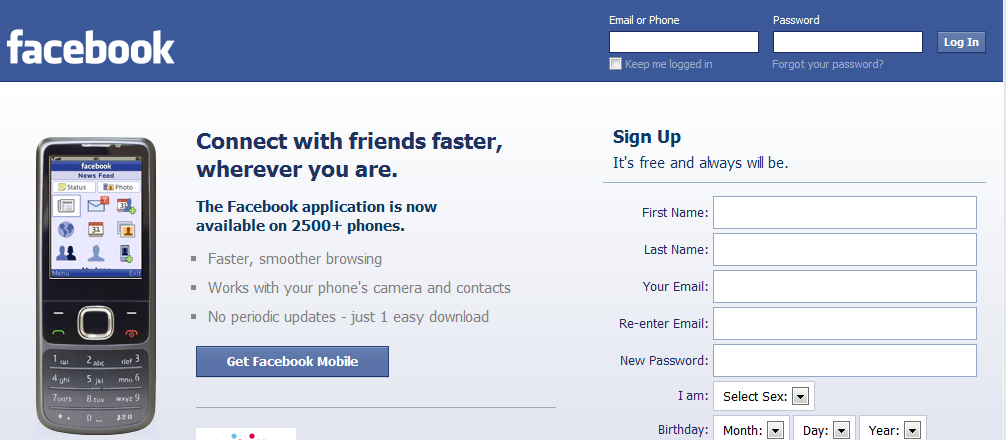This screenshot has width=1006, height=440.
Task: Click the green call key on phone
Action: [59, 333]
